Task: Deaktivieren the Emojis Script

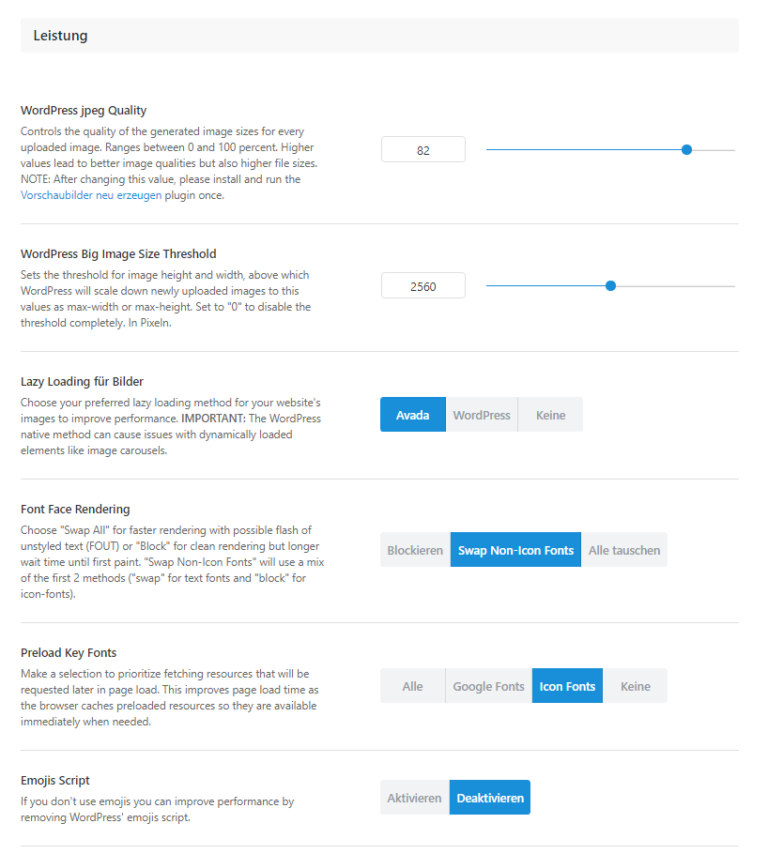Action: click(x=490, y=797)
